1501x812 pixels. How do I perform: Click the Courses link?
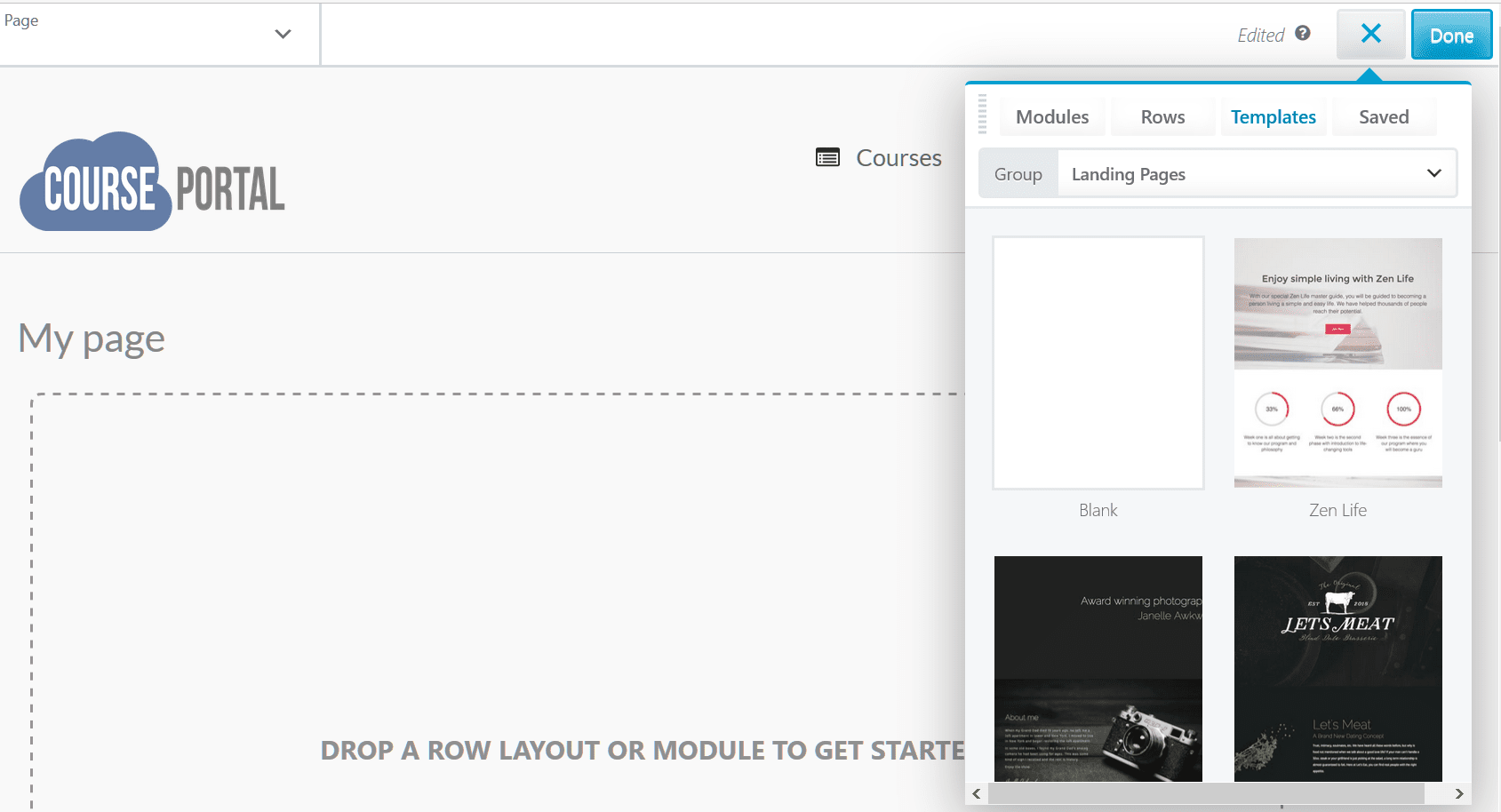pyautogui.click(x=898, y=157)
